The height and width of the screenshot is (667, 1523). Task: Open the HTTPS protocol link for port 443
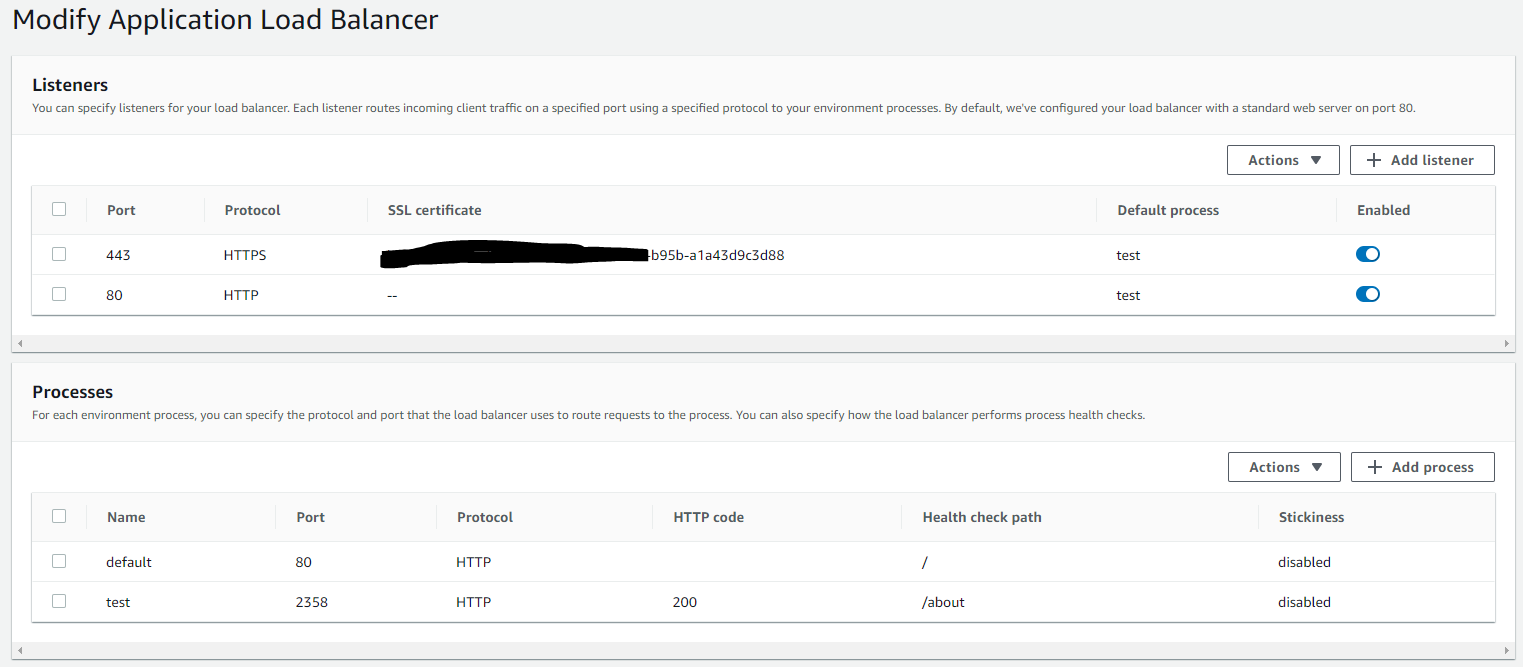(x=245, y=254)
